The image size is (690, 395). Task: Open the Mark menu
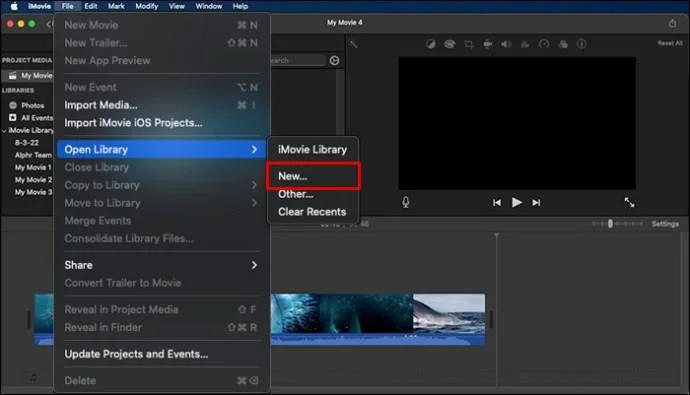(116, 6)
